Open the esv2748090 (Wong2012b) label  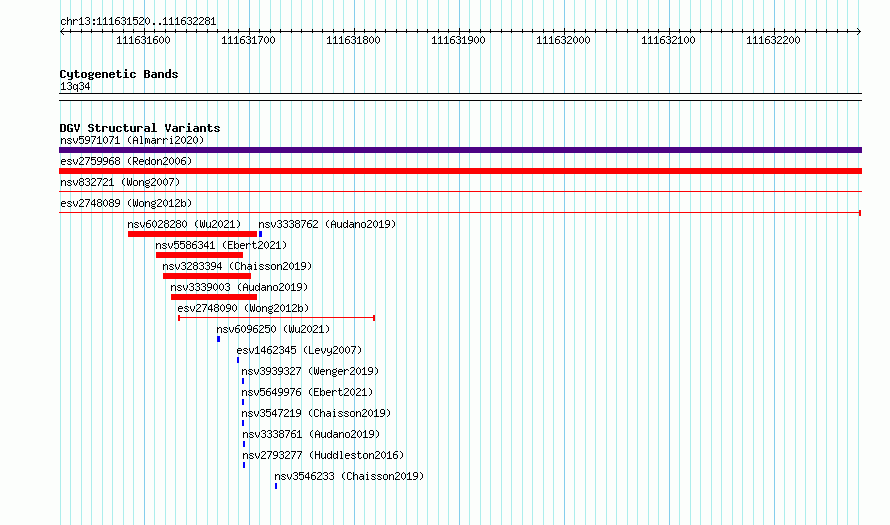(x=243, y=308)
